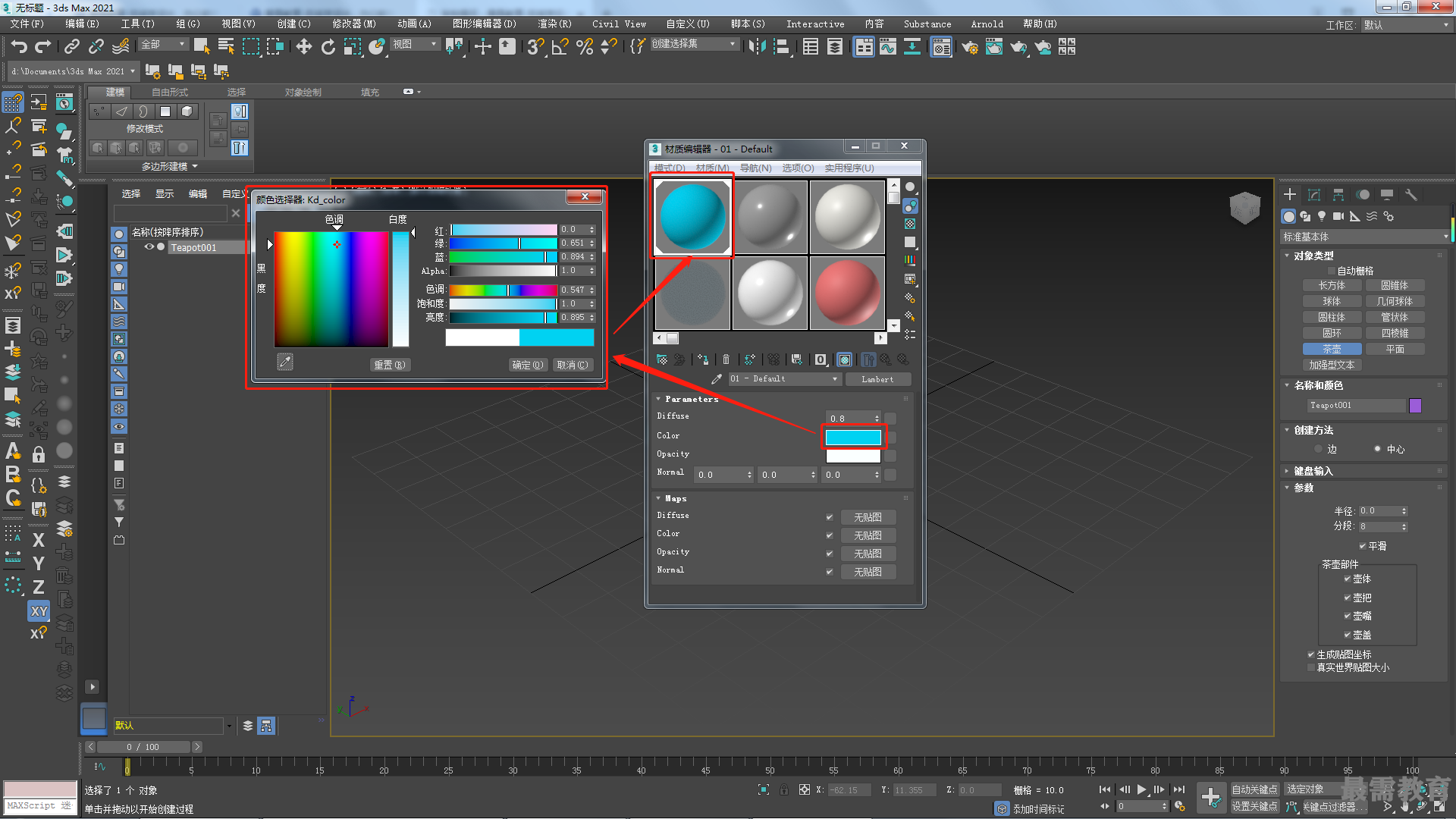Click the delete material trash icon

click(x=726, y=359)
